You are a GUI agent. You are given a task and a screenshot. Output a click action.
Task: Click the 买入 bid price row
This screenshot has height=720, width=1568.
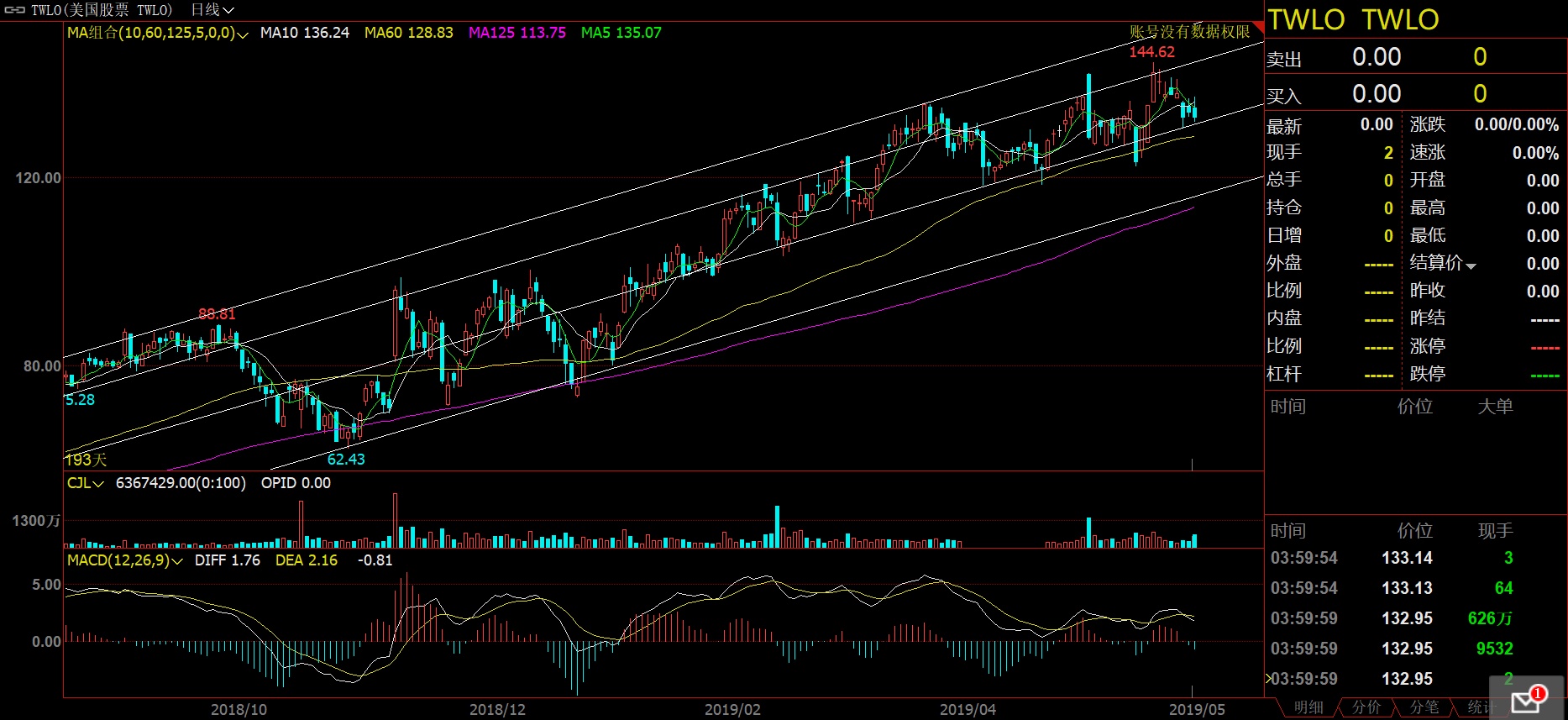point(1416,93)
